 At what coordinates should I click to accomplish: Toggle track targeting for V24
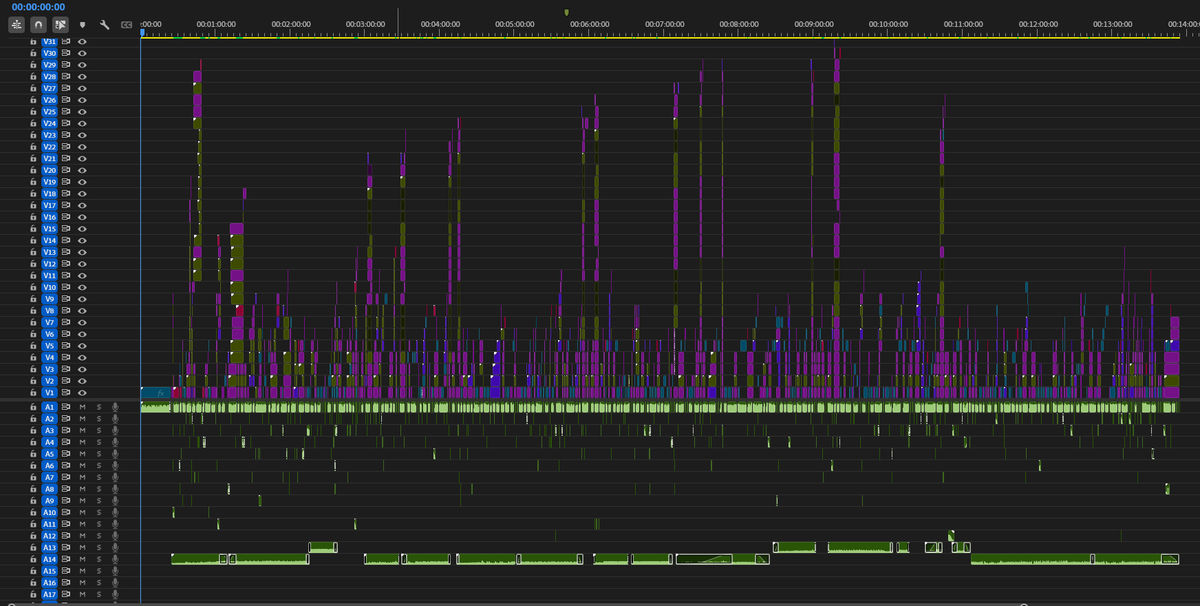(x=50, y=123)
